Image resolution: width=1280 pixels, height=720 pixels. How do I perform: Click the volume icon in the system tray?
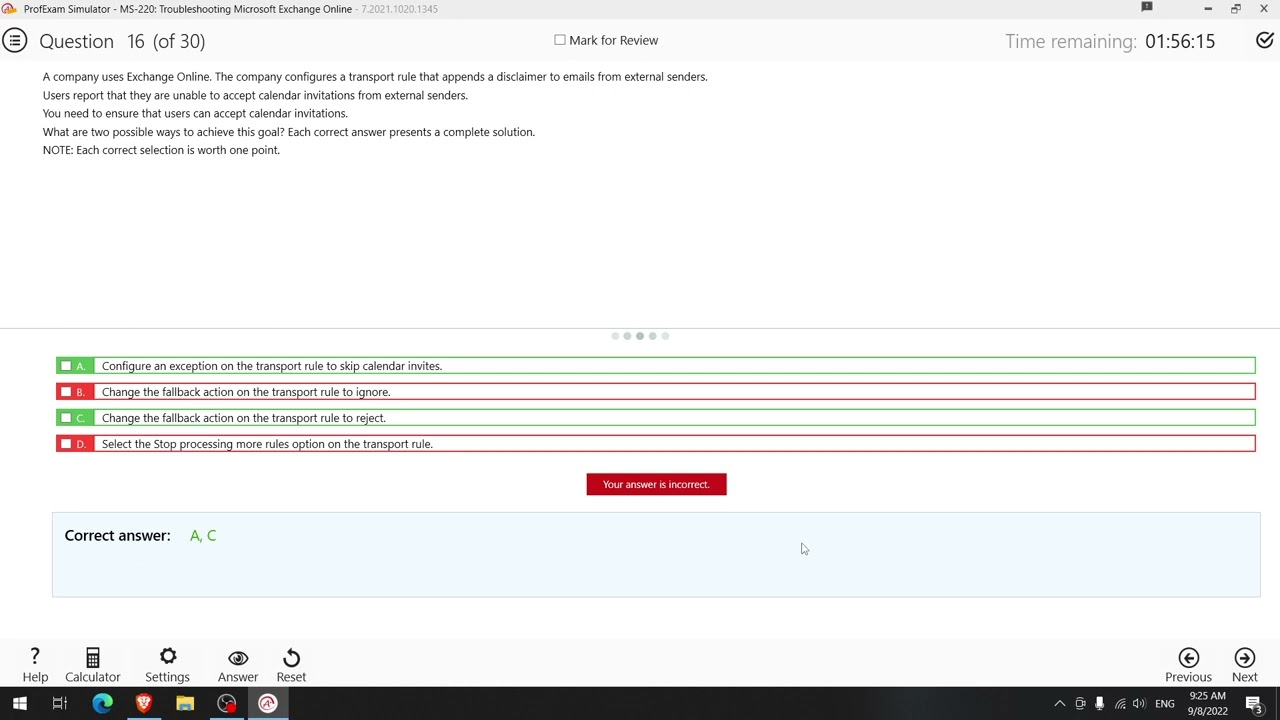coord(1139,704)
